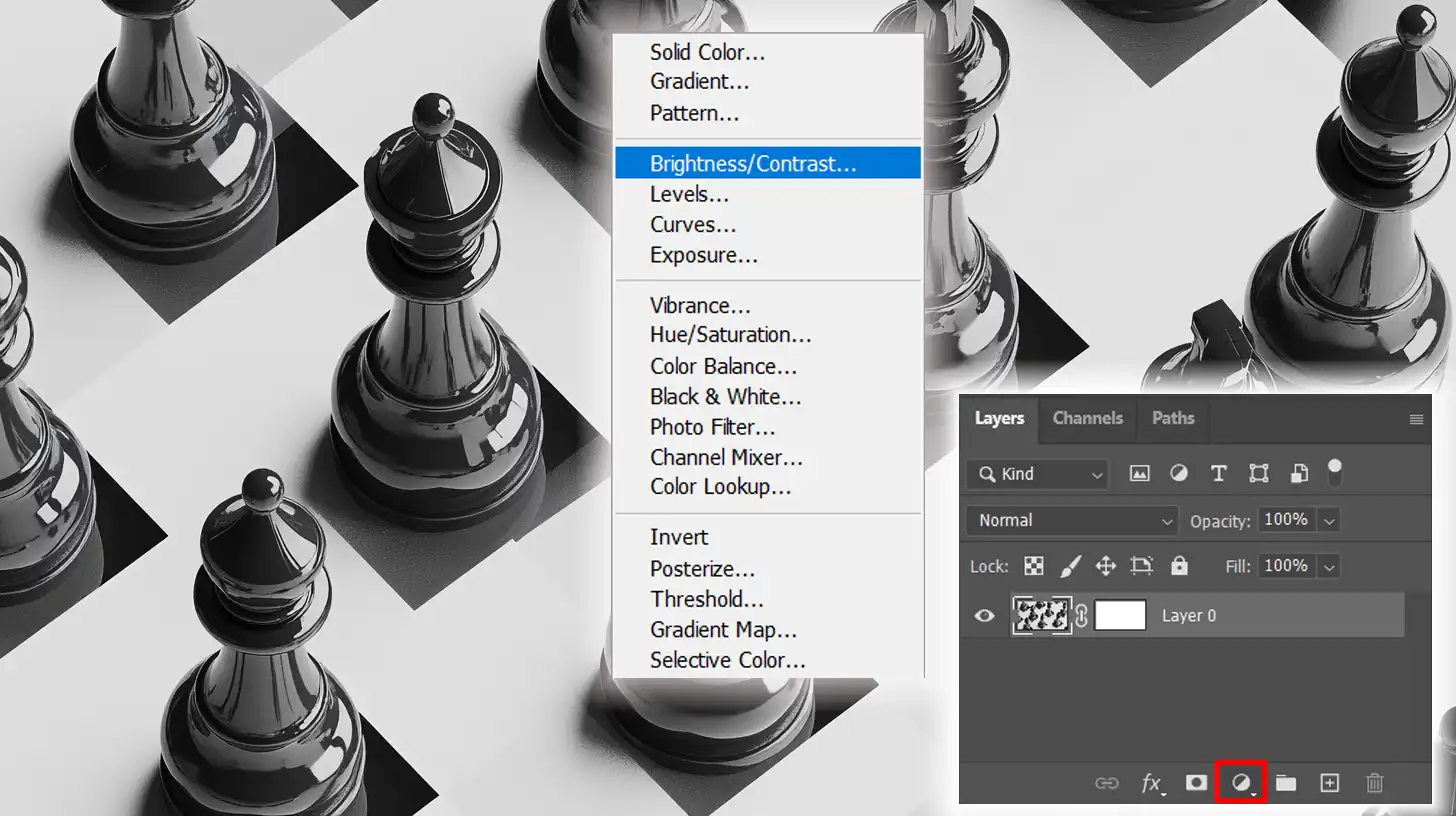
Task: Filter for pixel layers icon
Action: pos(1139,474)
